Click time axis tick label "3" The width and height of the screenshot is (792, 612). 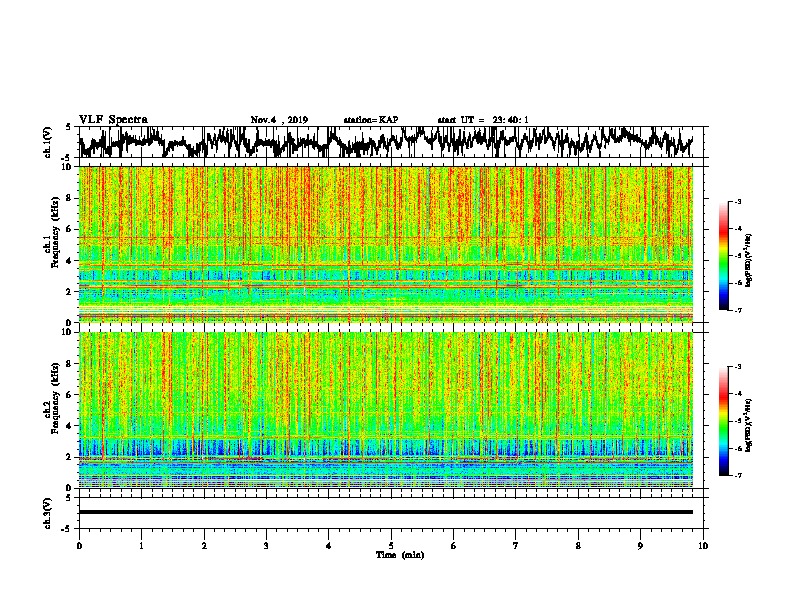pyautogui.click(x=266, y=546)
